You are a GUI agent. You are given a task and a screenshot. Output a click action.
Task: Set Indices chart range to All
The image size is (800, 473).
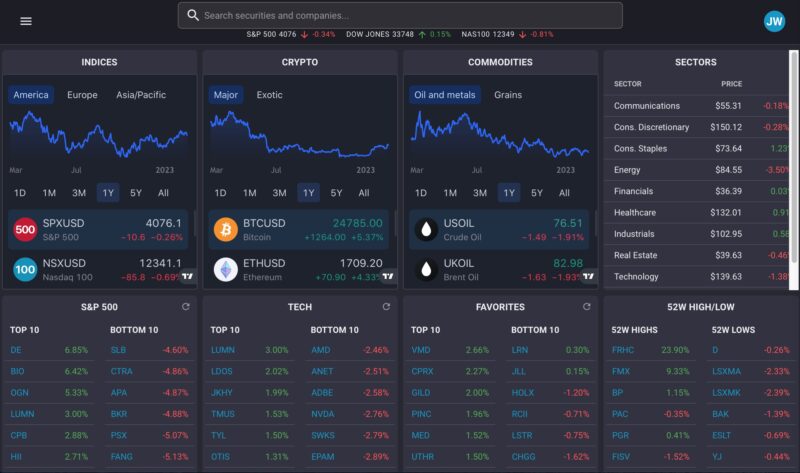(163, 193)
